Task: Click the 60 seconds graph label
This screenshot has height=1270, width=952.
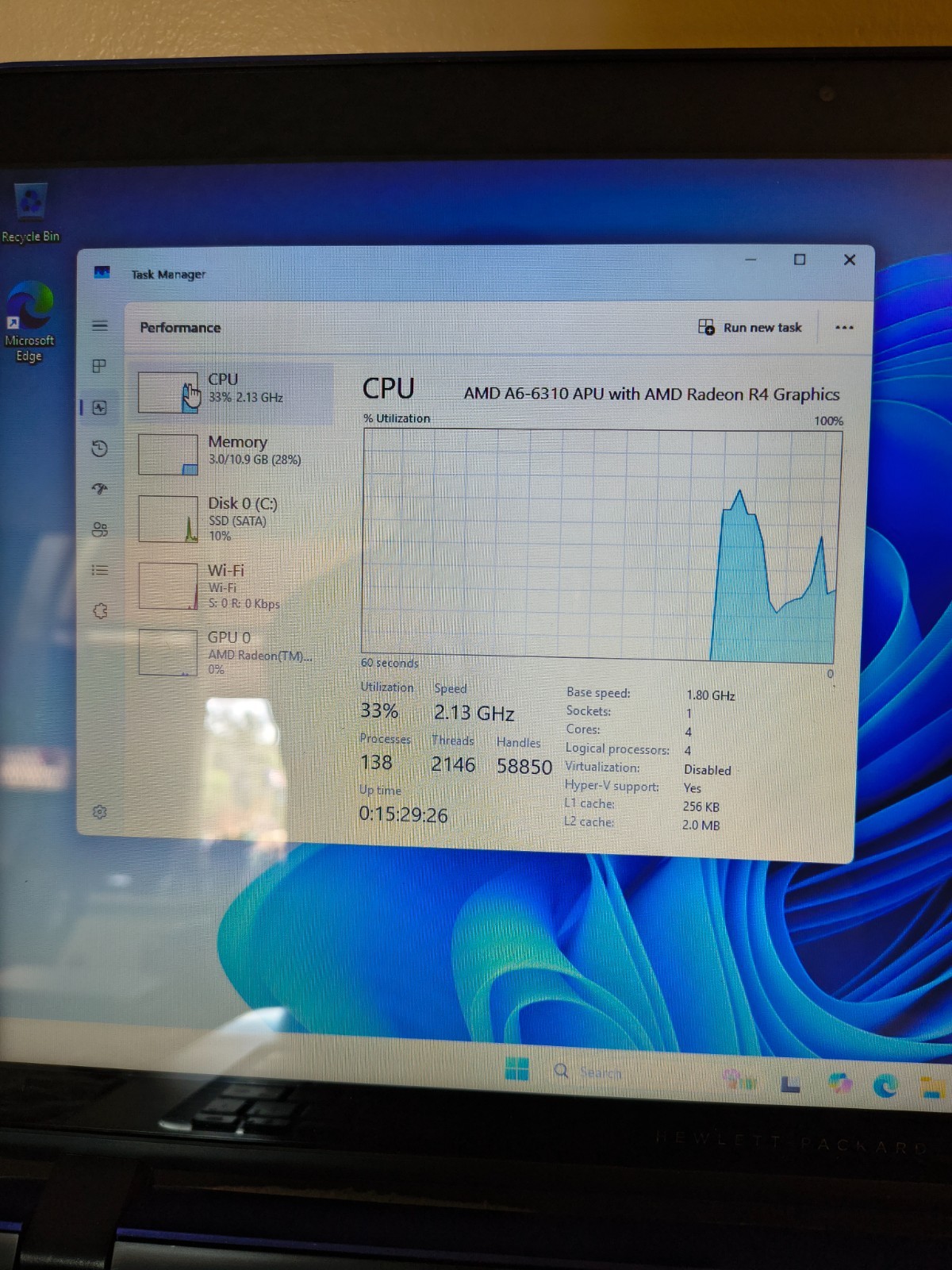Action: [x=390, y=663]
